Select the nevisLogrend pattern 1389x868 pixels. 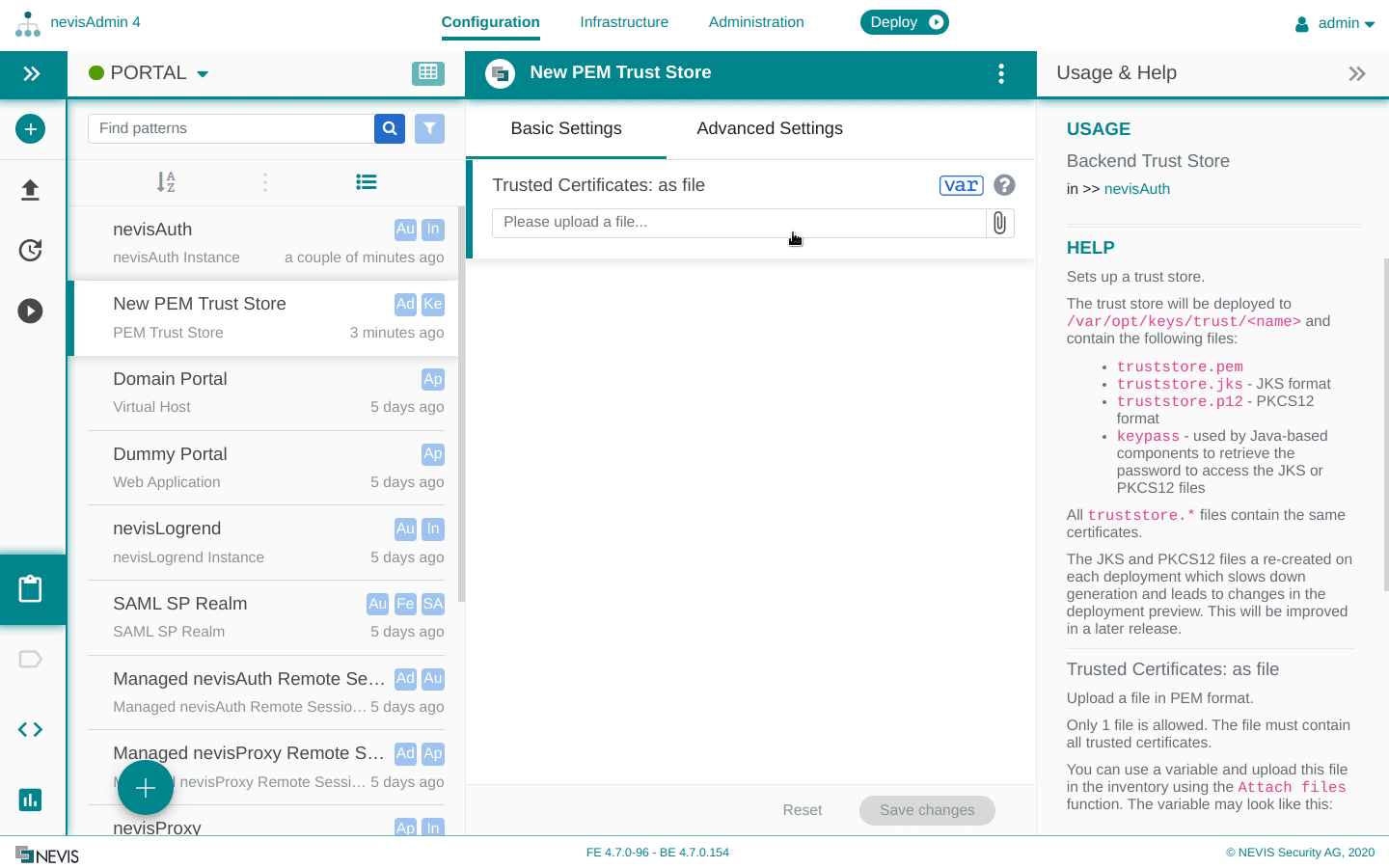[x=263, y=542]
